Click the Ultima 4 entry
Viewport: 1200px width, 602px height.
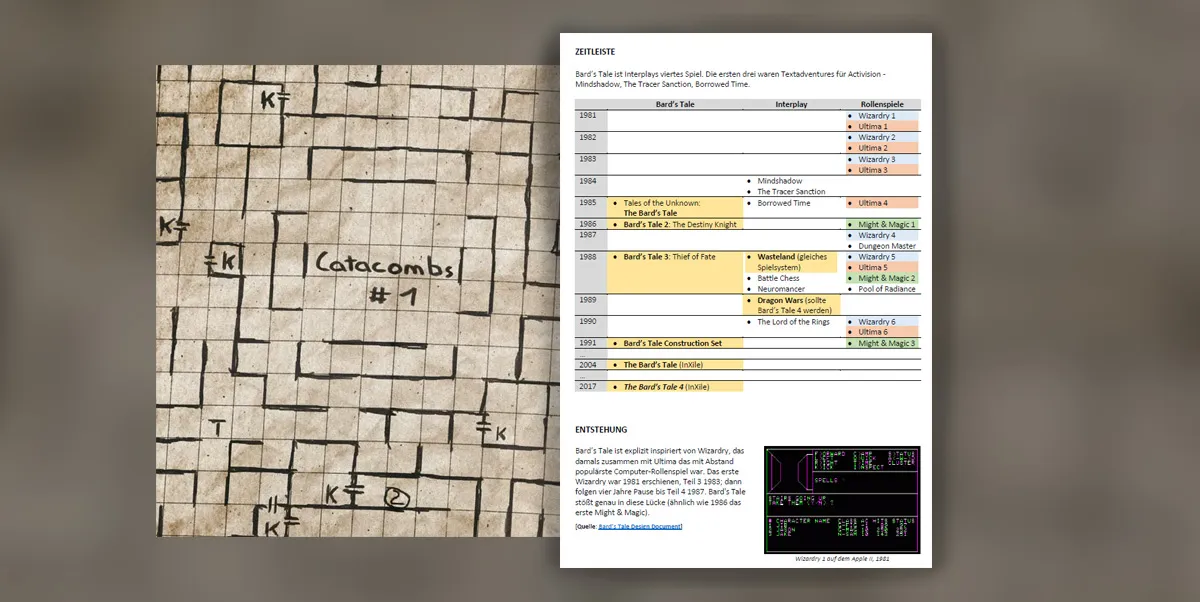click(873, 203)
